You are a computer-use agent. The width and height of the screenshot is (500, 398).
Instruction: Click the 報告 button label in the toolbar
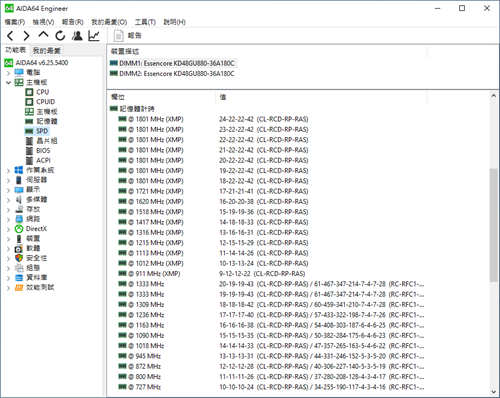point(135,36)
